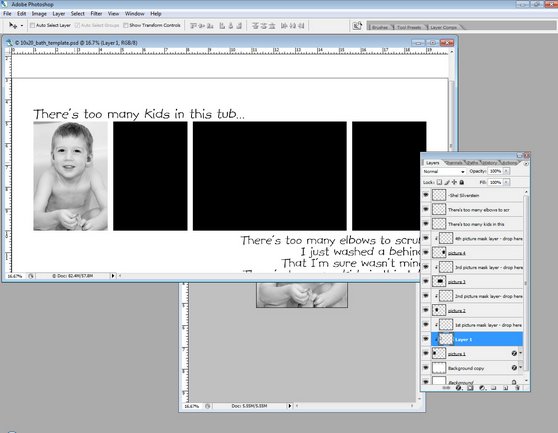Open the Window menu
The image size is (558, 433).
pyautogui.click(x=135, y=14)
